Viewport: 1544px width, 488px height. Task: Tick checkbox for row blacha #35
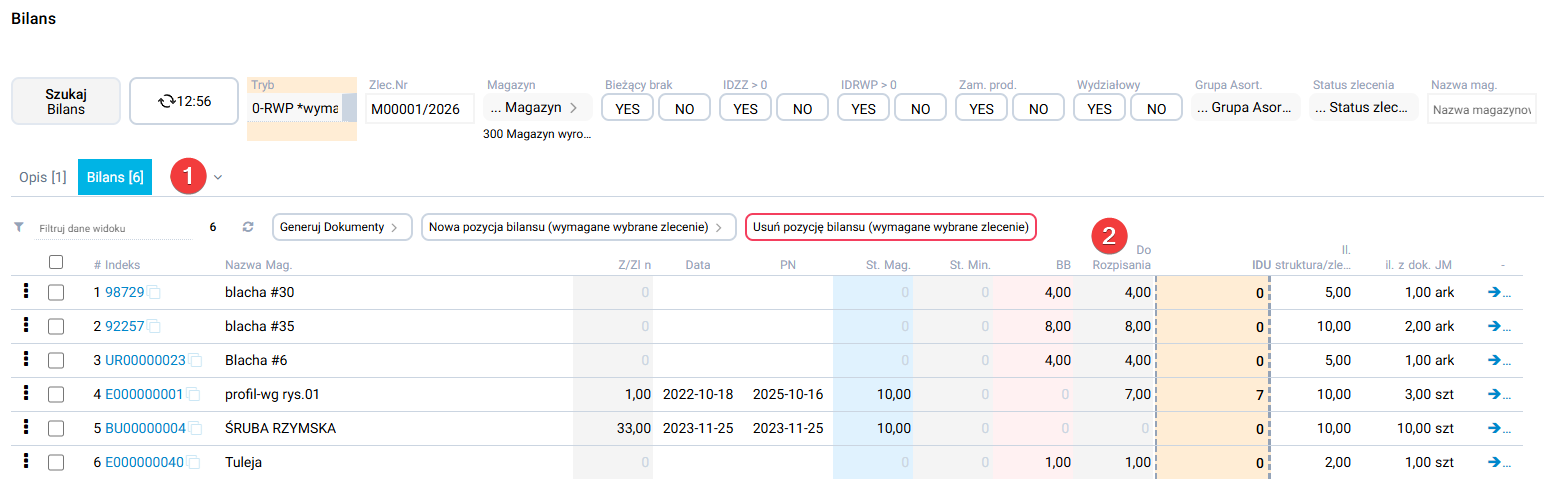(56, 326)
